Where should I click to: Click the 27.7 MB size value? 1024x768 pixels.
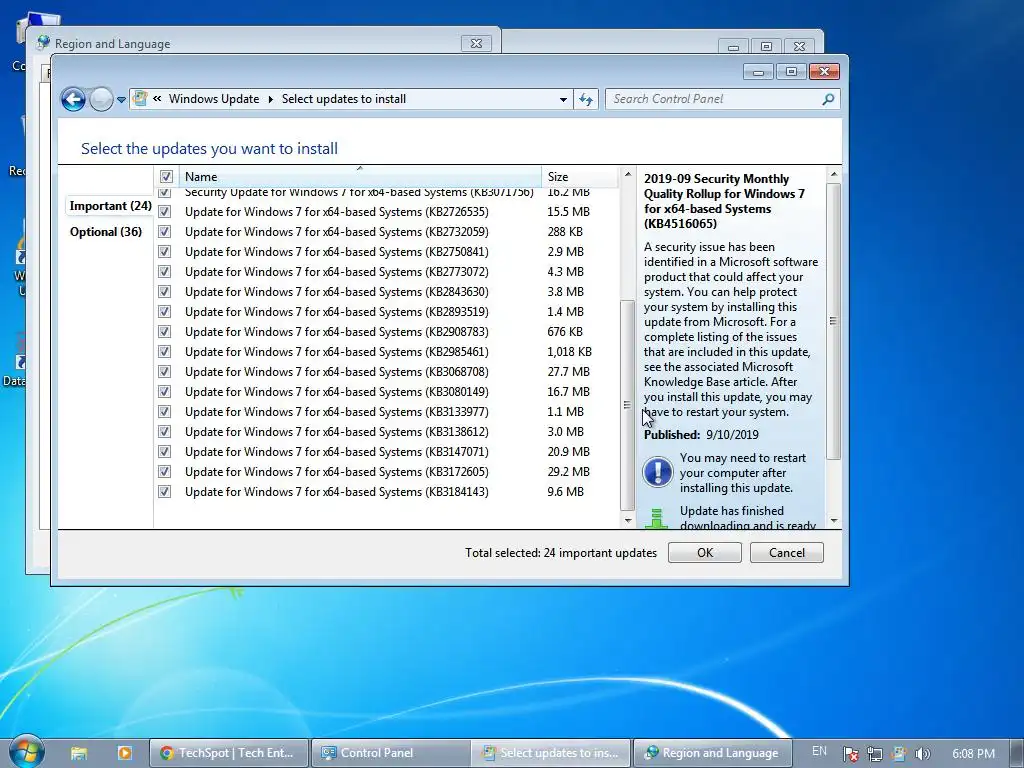coord(568,372)
